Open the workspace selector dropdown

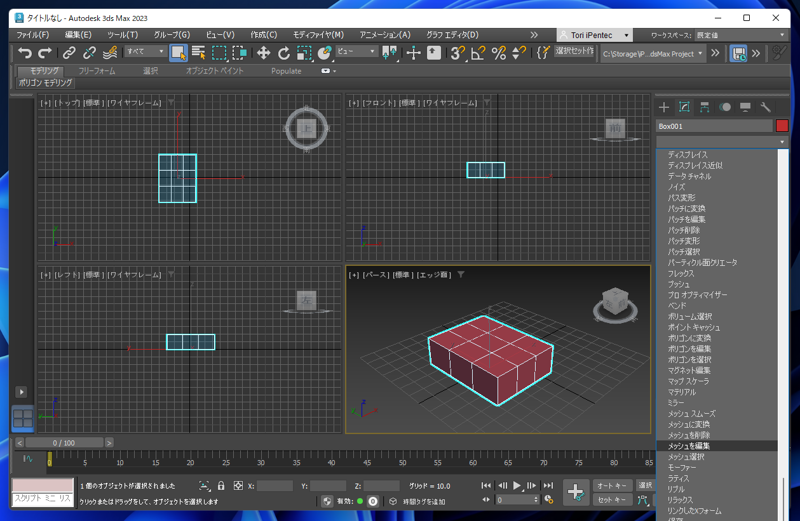[x=740, y=35]
